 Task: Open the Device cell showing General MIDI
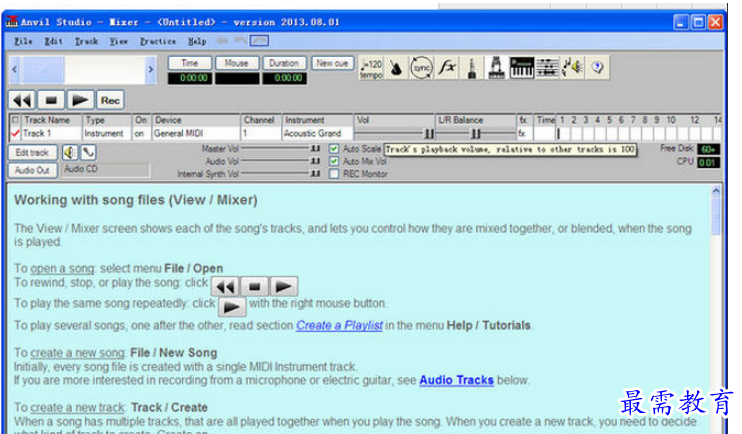(x=195, y=133)
